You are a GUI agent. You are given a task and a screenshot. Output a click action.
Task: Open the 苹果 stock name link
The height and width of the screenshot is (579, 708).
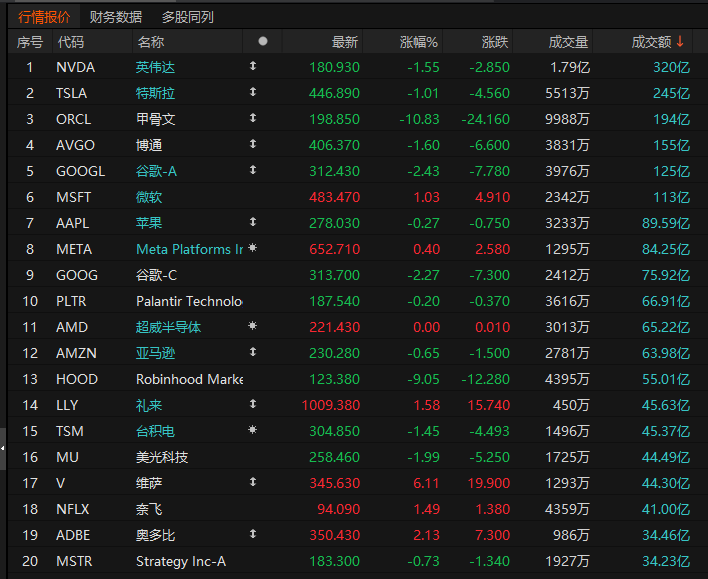[x=149, y=223]
